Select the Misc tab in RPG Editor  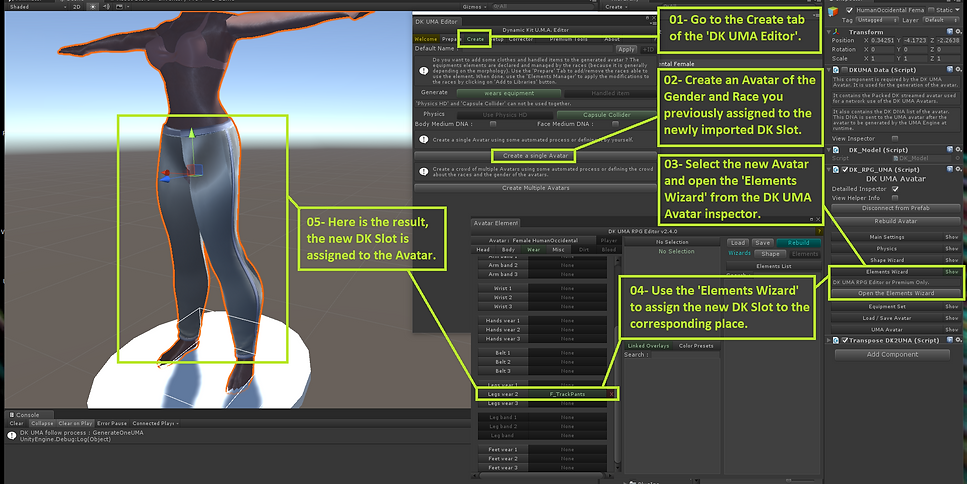pos(558,250)
